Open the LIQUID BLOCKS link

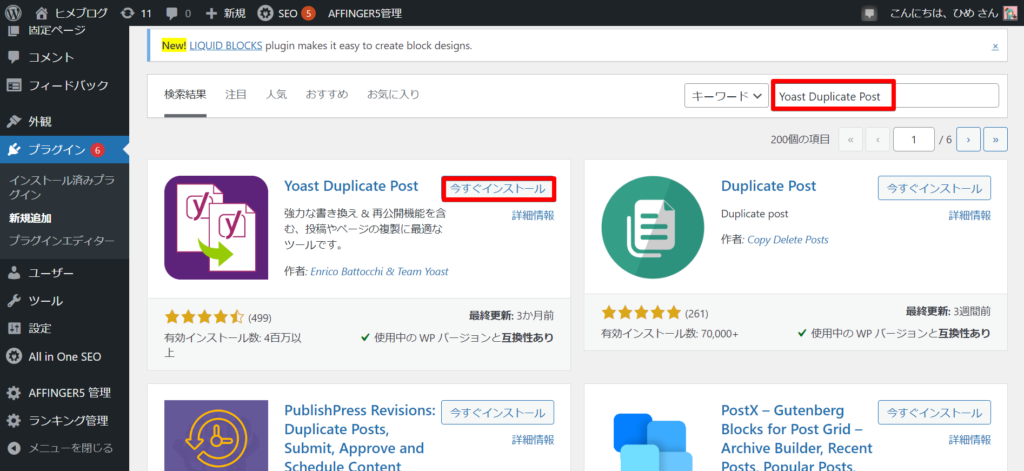(x=226, y=46)
